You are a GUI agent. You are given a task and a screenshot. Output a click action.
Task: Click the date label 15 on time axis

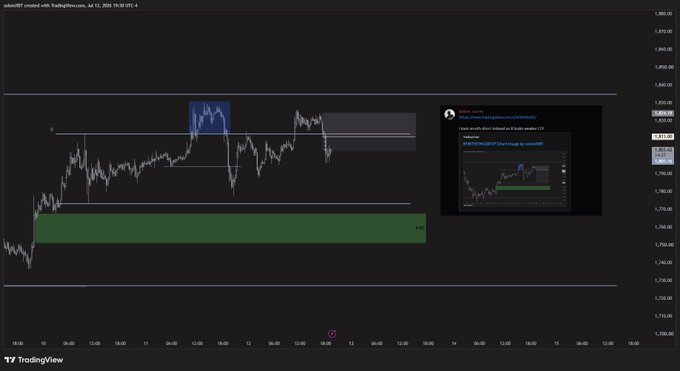[556, 343]
